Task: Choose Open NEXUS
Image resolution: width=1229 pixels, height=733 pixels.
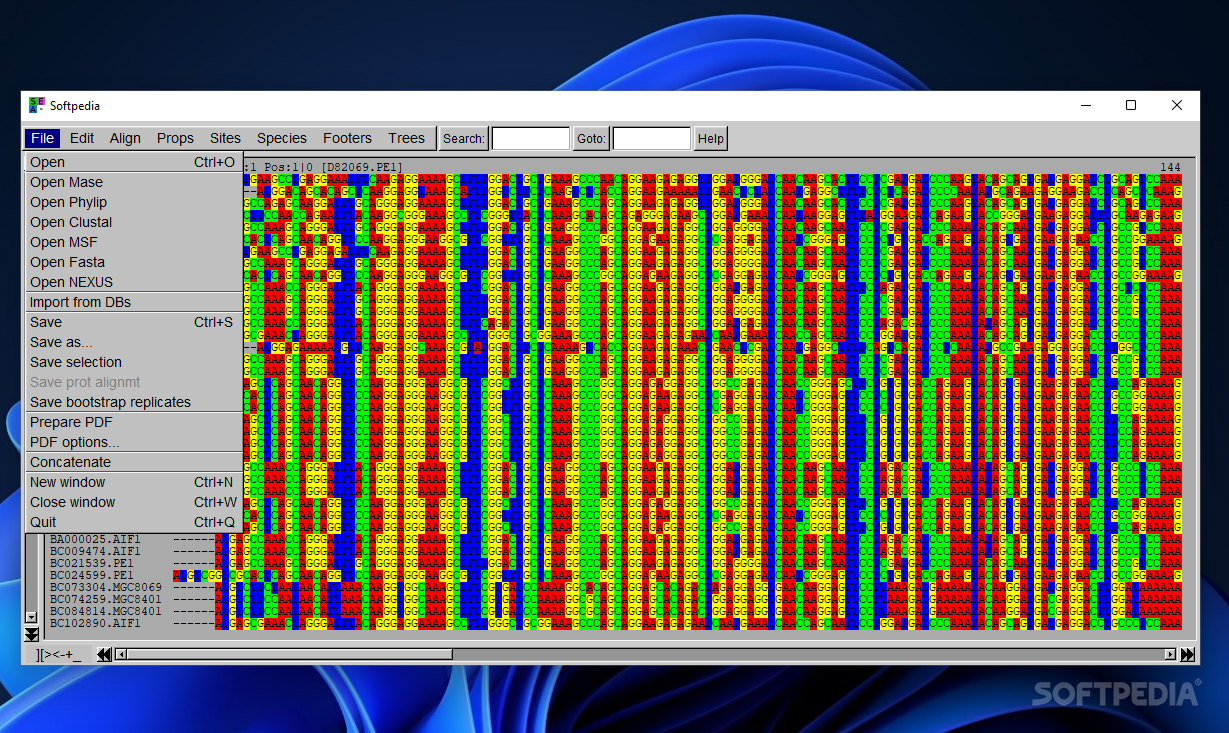Action: [134, 282]
